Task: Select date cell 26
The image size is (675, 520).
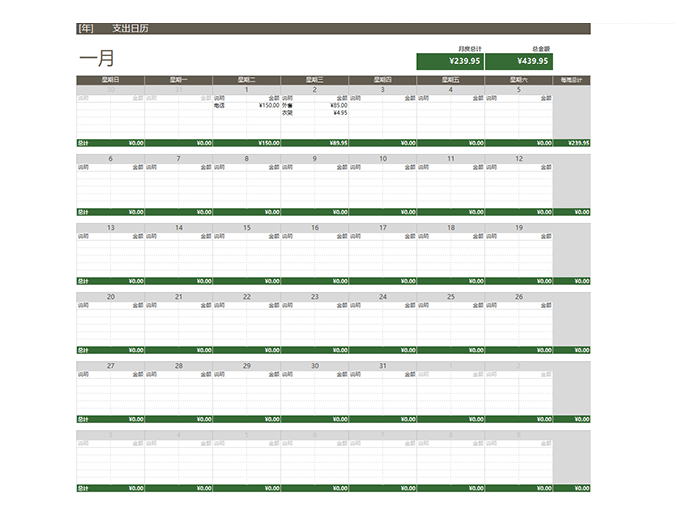Action: pos(519,297)
